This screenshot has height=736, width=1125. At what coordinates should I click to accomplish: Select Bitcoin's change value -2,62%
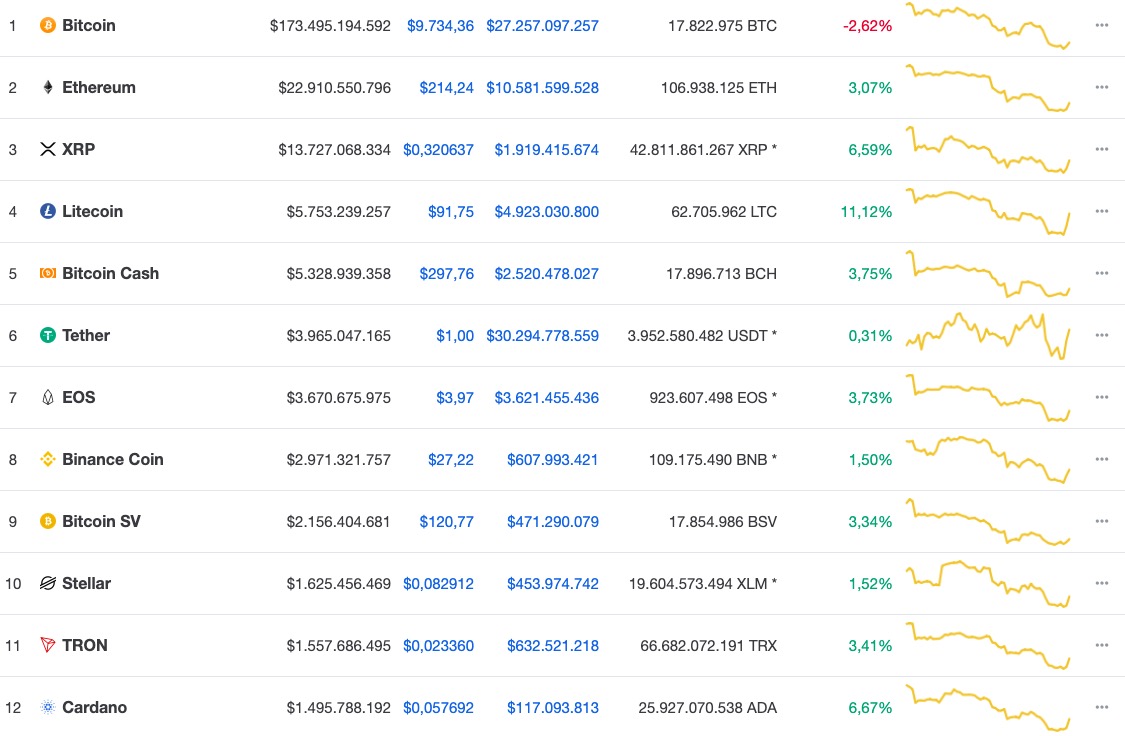click(x=867, y=26)
